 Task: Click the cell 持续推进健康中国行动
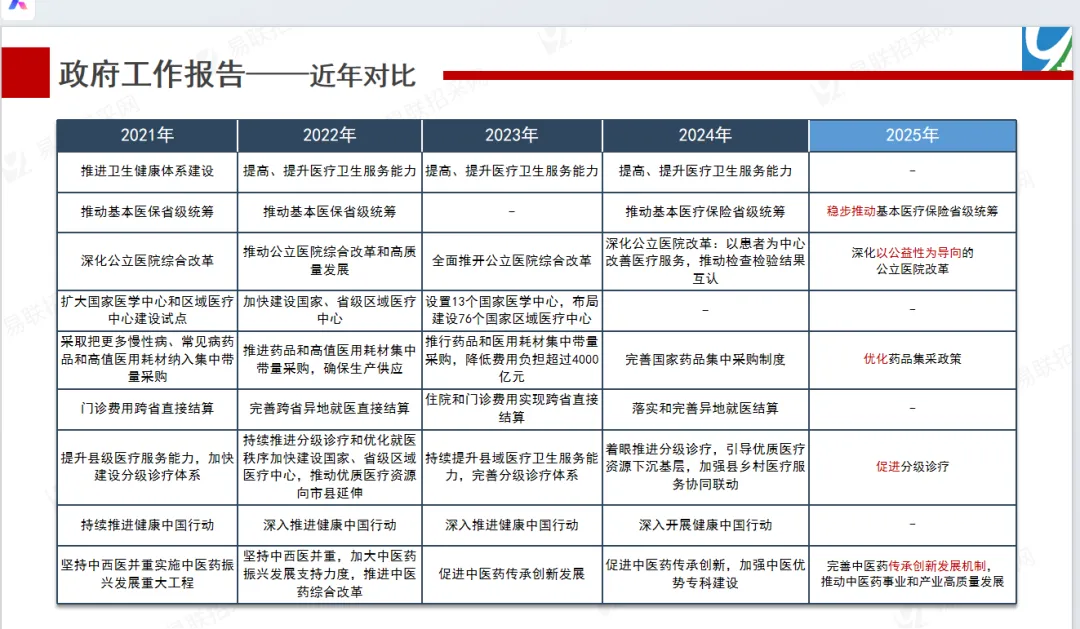pos(147,526)
